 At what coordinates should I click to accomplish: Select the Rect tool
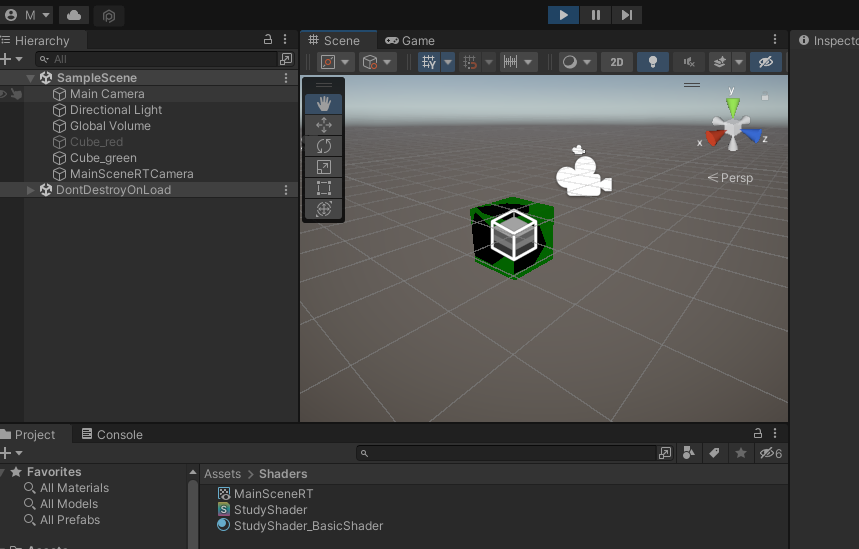pyautogui.click(x=324, y=188)
